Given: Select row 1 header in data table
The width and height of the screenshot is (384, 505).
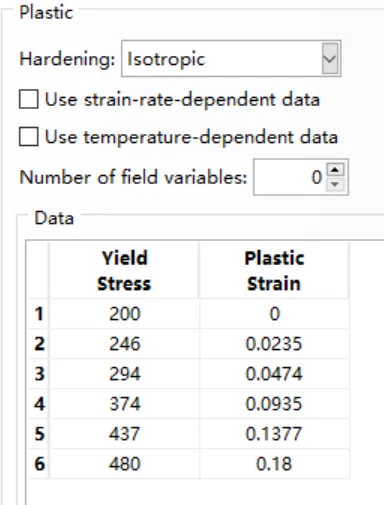Looking at the screenshot, I should click(x=38, y=314).
